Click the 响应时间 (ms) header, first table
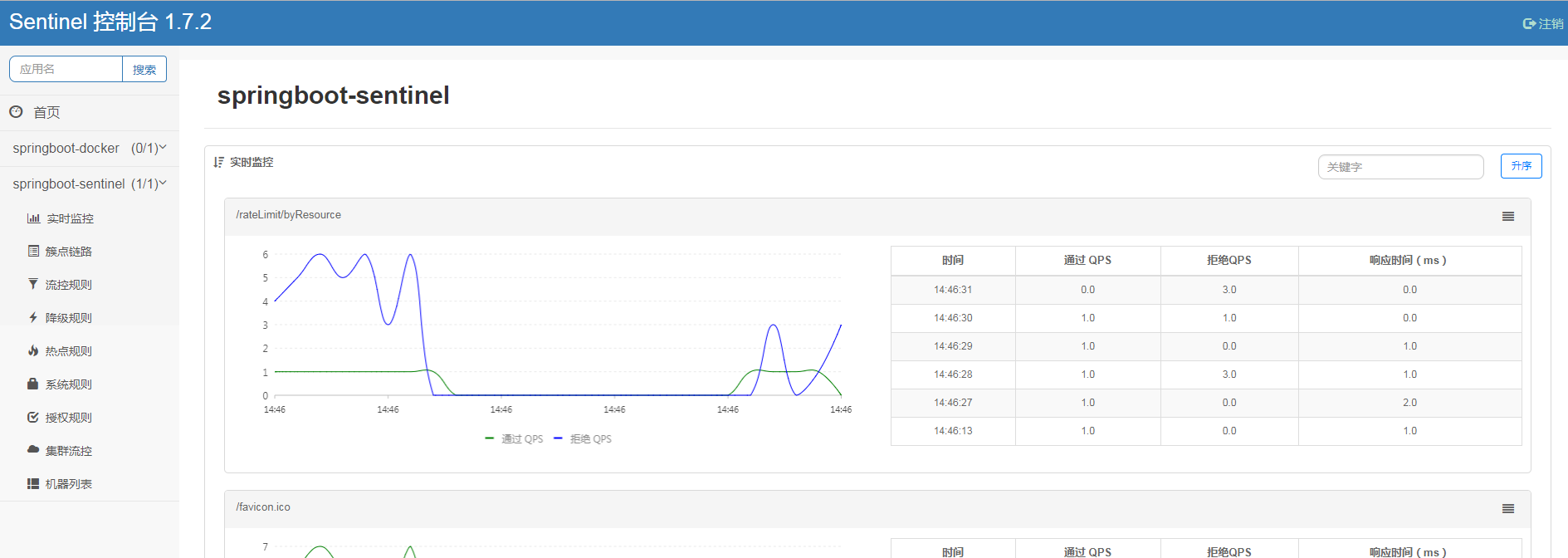The width and height of the screenshot is (1568, 558). click(x=1409, y=260)
